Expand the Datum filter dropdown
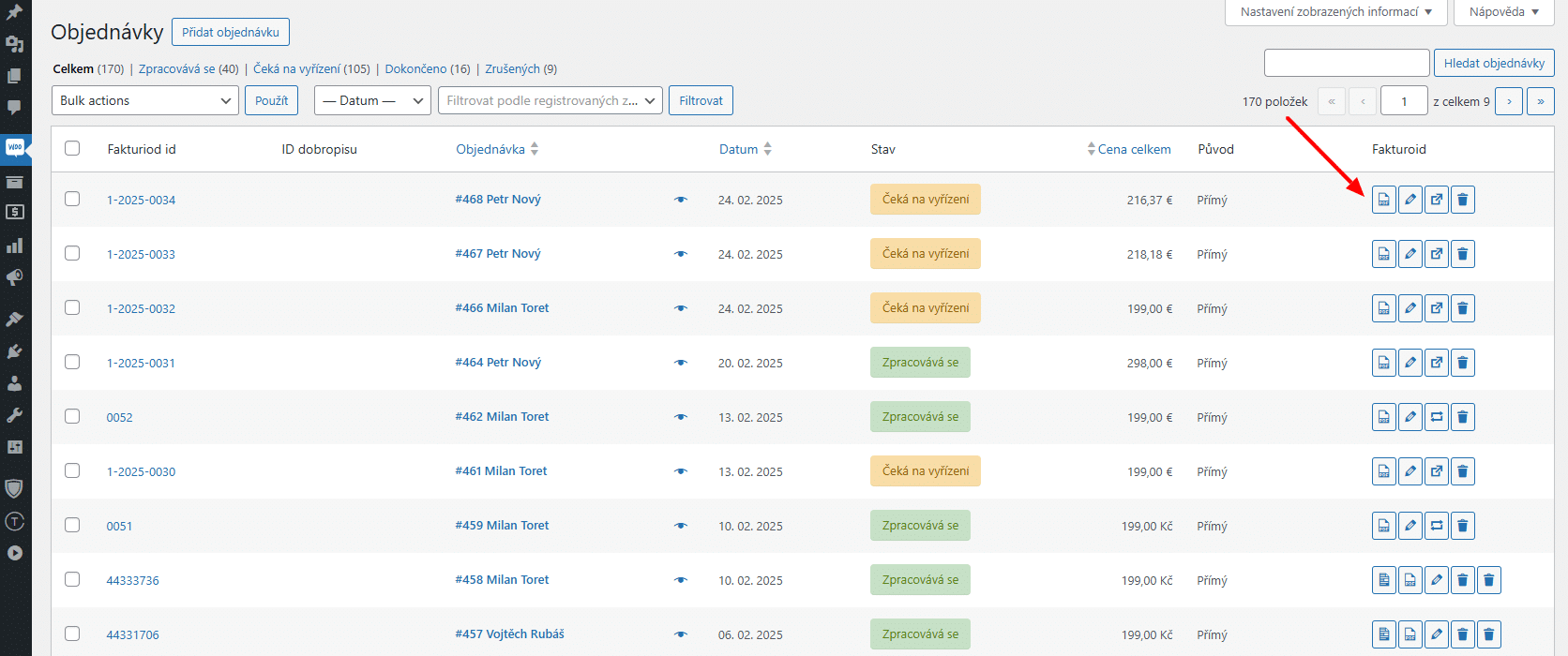Screen dimensions: 1568x656 click(x=372, y=100)
